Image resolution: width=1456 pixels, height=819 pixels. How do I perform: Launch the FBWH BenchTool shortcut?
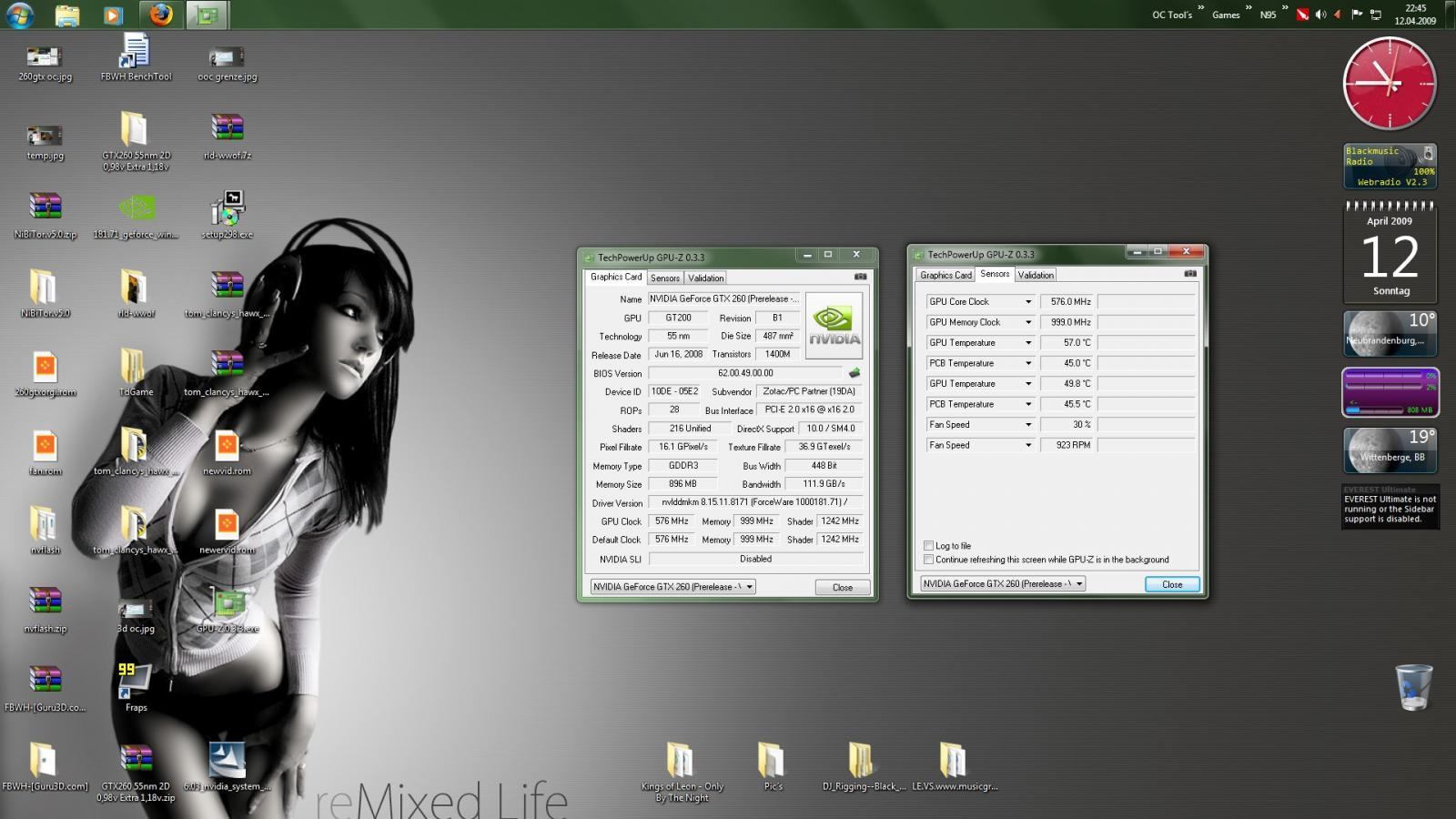point(136,58)
